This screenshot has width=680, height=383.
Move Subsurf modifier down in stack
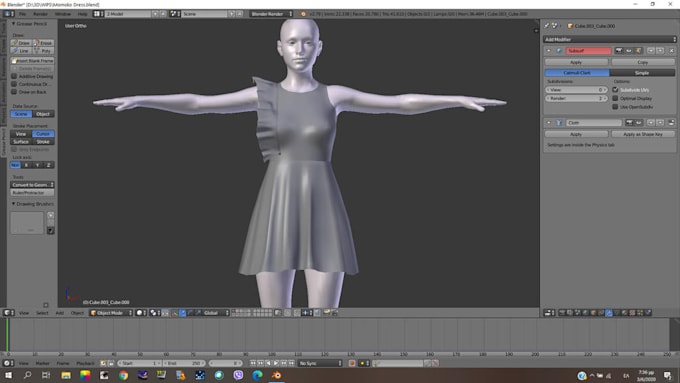tap(660, 51)
